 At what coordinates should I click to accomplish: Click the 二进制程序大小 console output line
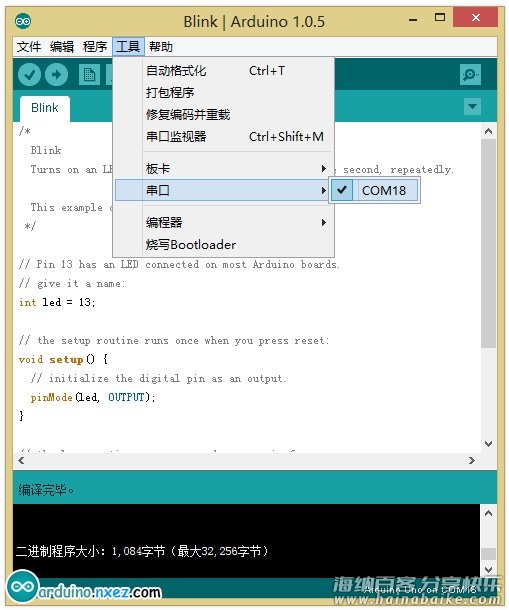point(142,551)
